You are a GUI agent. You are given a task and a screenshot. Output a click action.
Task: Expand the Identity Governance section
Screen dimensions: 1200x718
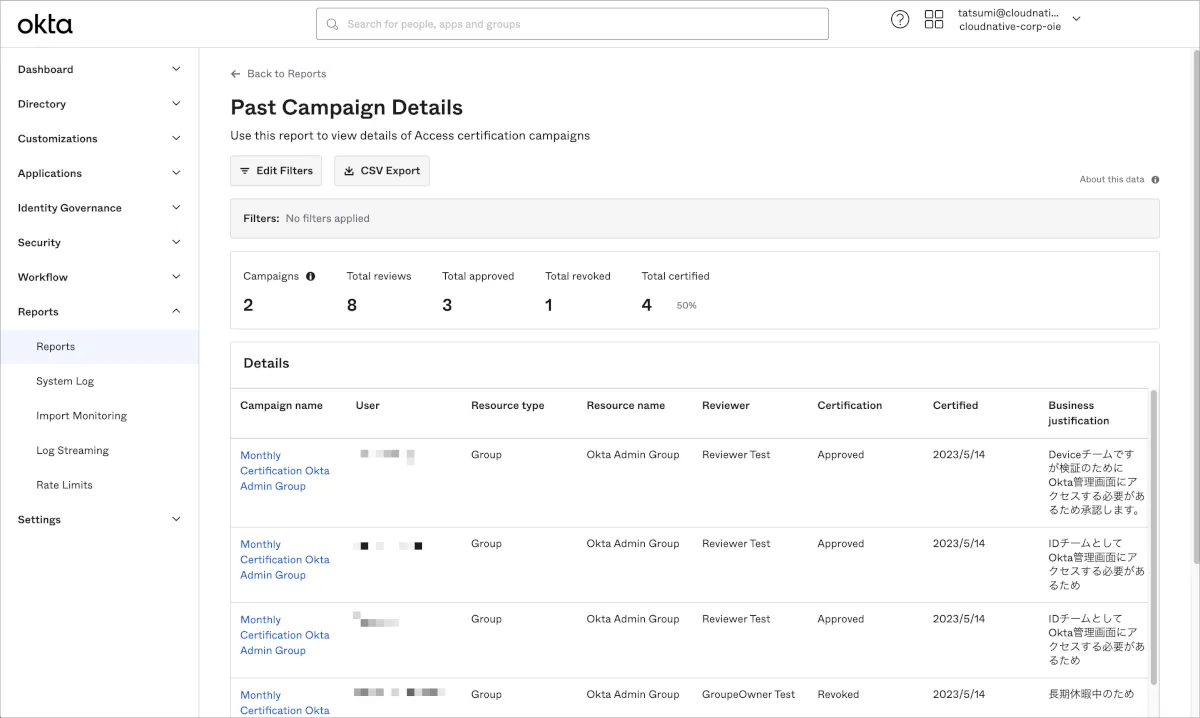pos(176,208)
